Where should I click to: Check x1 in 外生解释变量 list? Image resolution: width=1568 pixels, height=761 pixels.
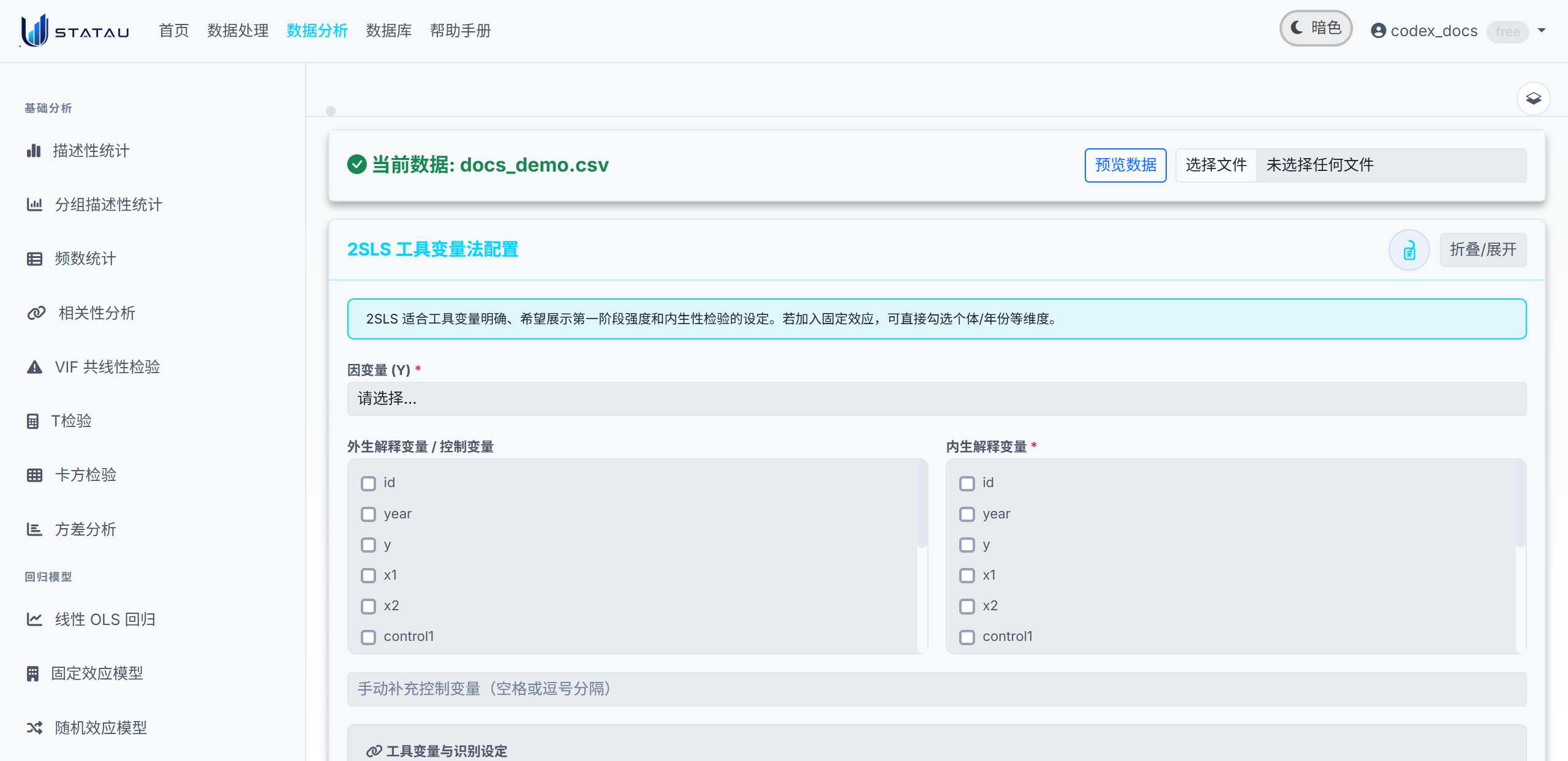pos(368,575)
